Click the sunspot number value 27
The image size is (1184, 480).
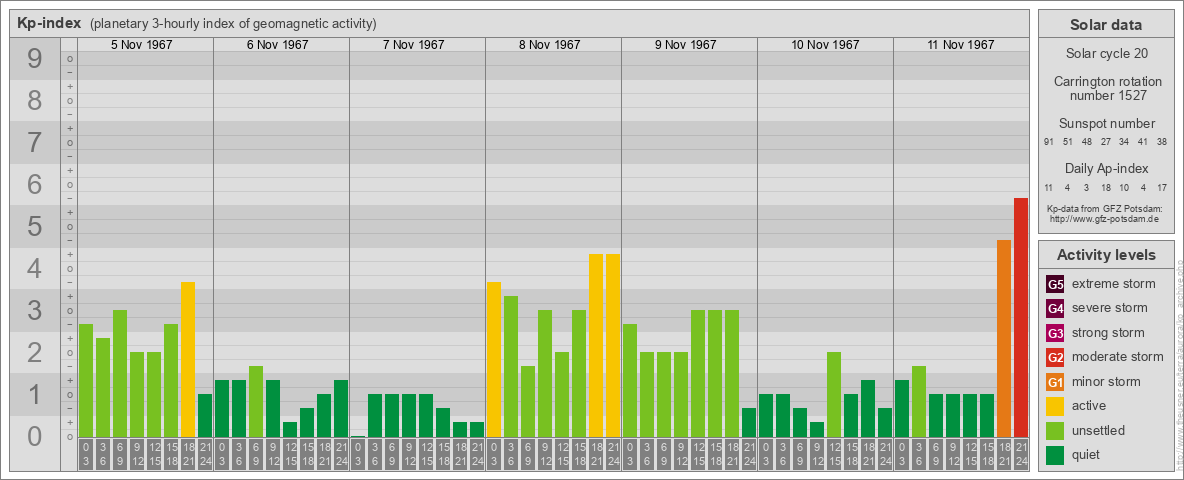coord(1105,142)
